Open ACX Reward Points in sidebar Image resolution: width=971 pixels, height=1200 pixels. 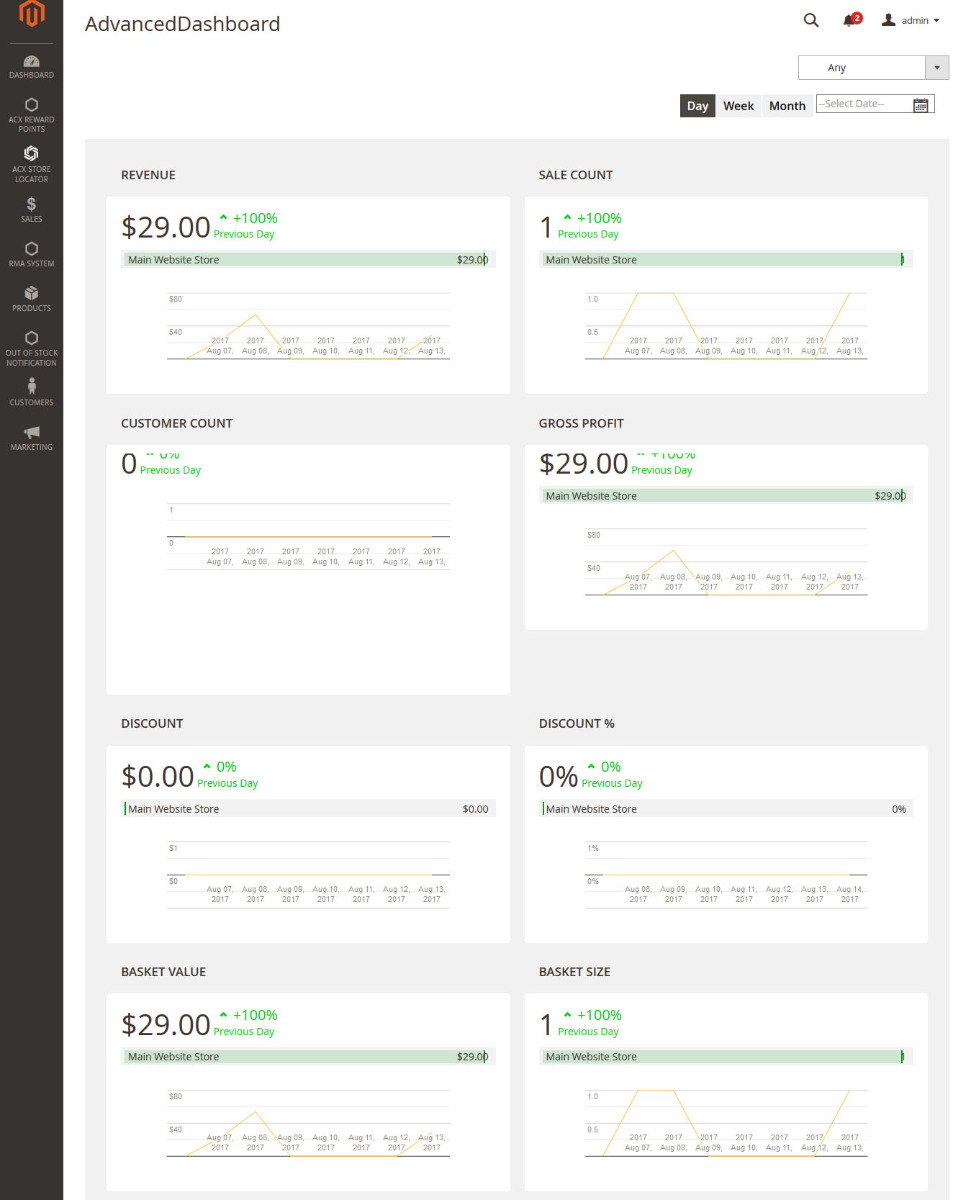(x=31, y=115)
